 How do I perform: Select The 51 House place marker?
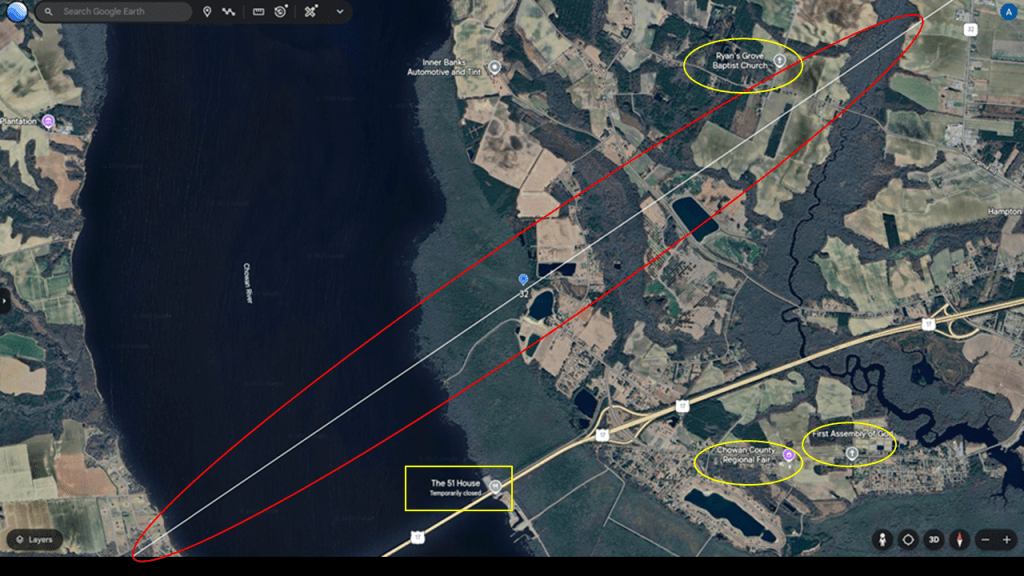point(495,487)
